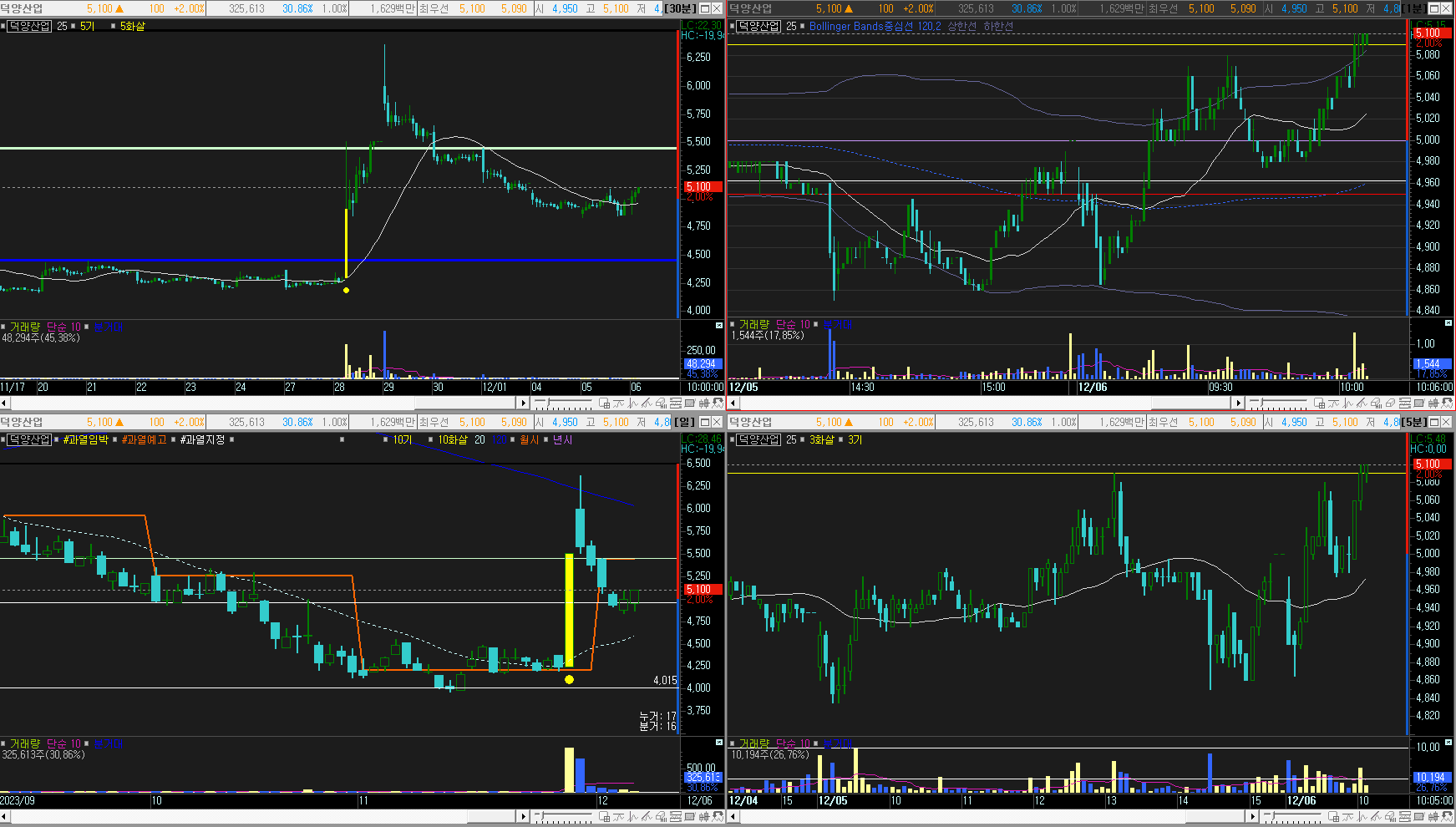The height and width of the screenshot is (827, 1456).
Task: Open the [일] period selector
Action: 685,422
